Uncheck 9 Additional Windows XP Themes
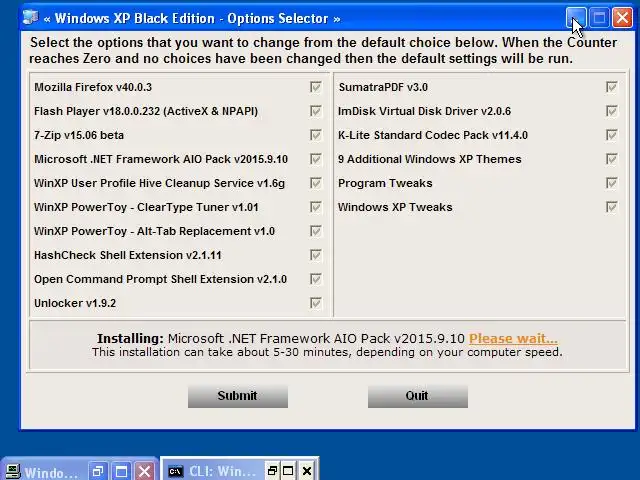640x480 pixels. coord(611,159)
